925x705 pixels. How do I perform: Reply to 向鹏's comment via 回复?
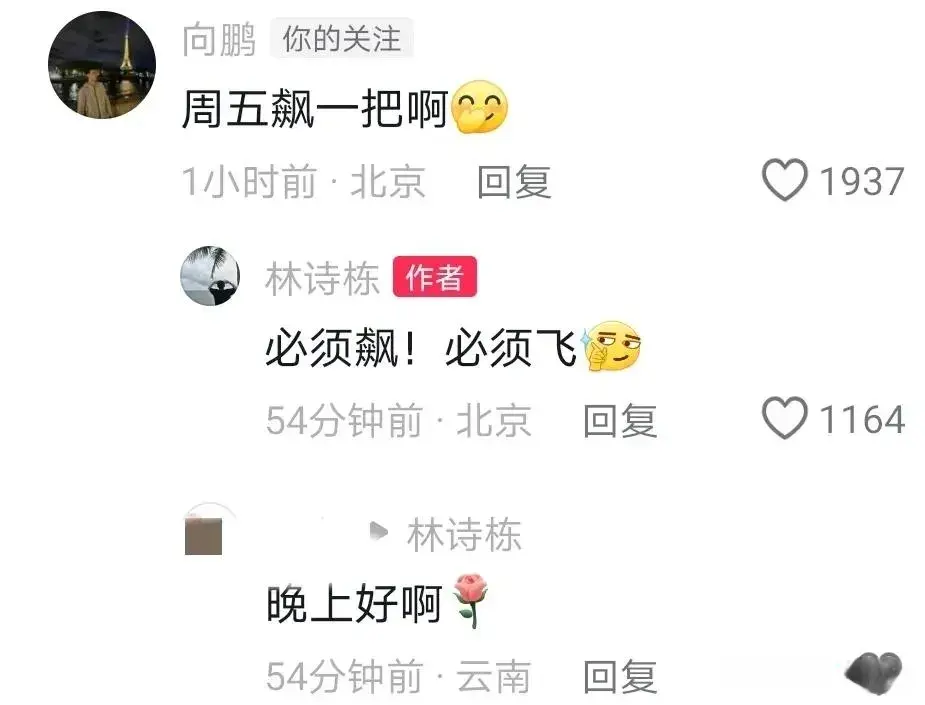click(x=514, y=182)
